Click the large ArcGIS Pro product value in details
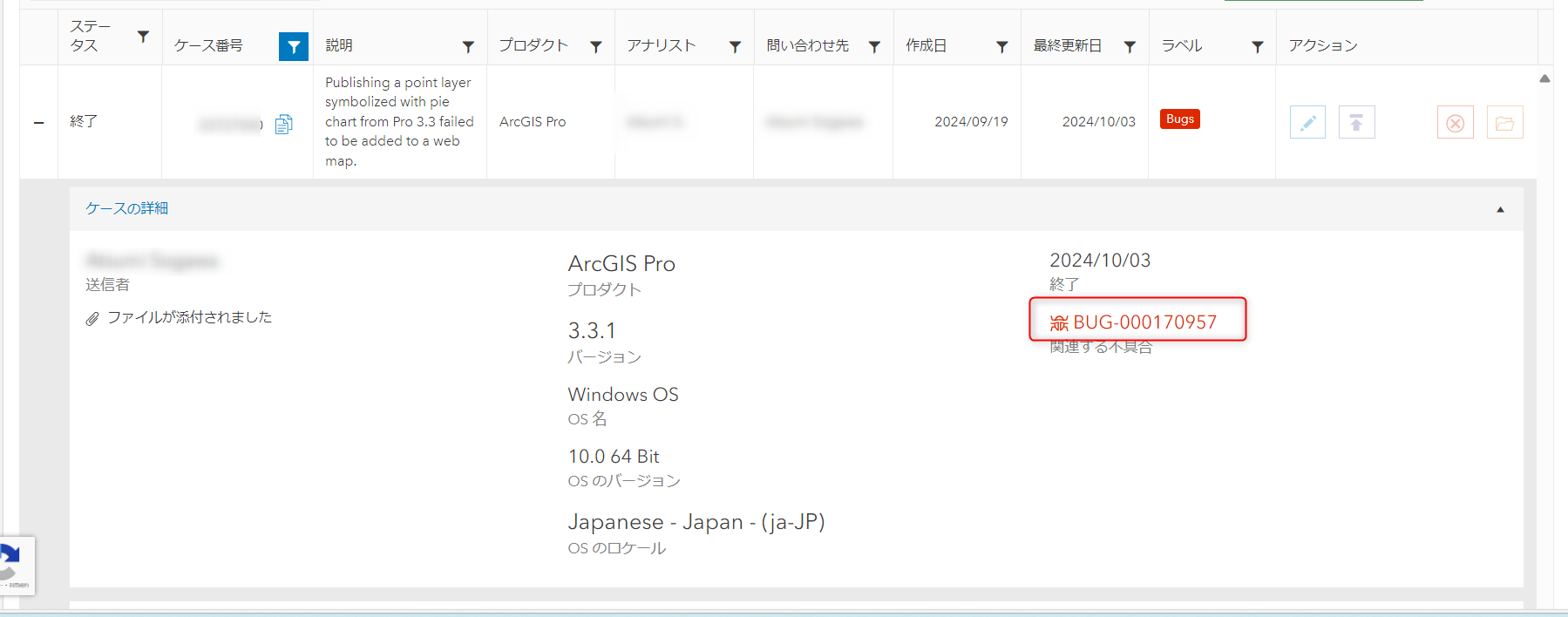The image size is (1568, 617). coord(621,264)
